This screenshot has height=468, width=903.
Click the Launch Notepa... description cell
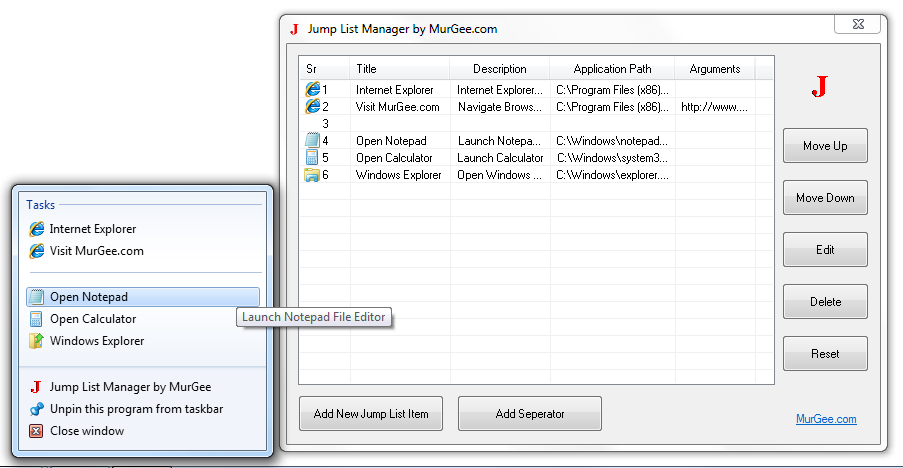pos(499,141)
